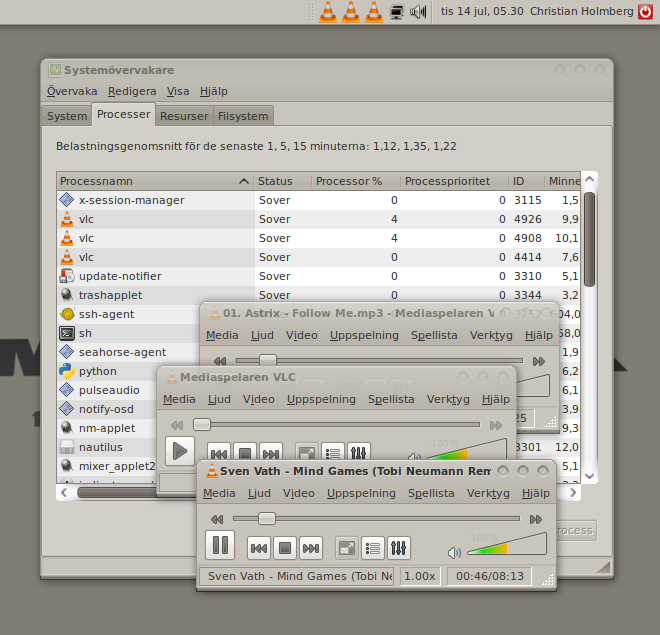This screenshot has height=635, width=660.
Task: Open Spellista menu in Sven Vath VLC window
Action: 431,493
